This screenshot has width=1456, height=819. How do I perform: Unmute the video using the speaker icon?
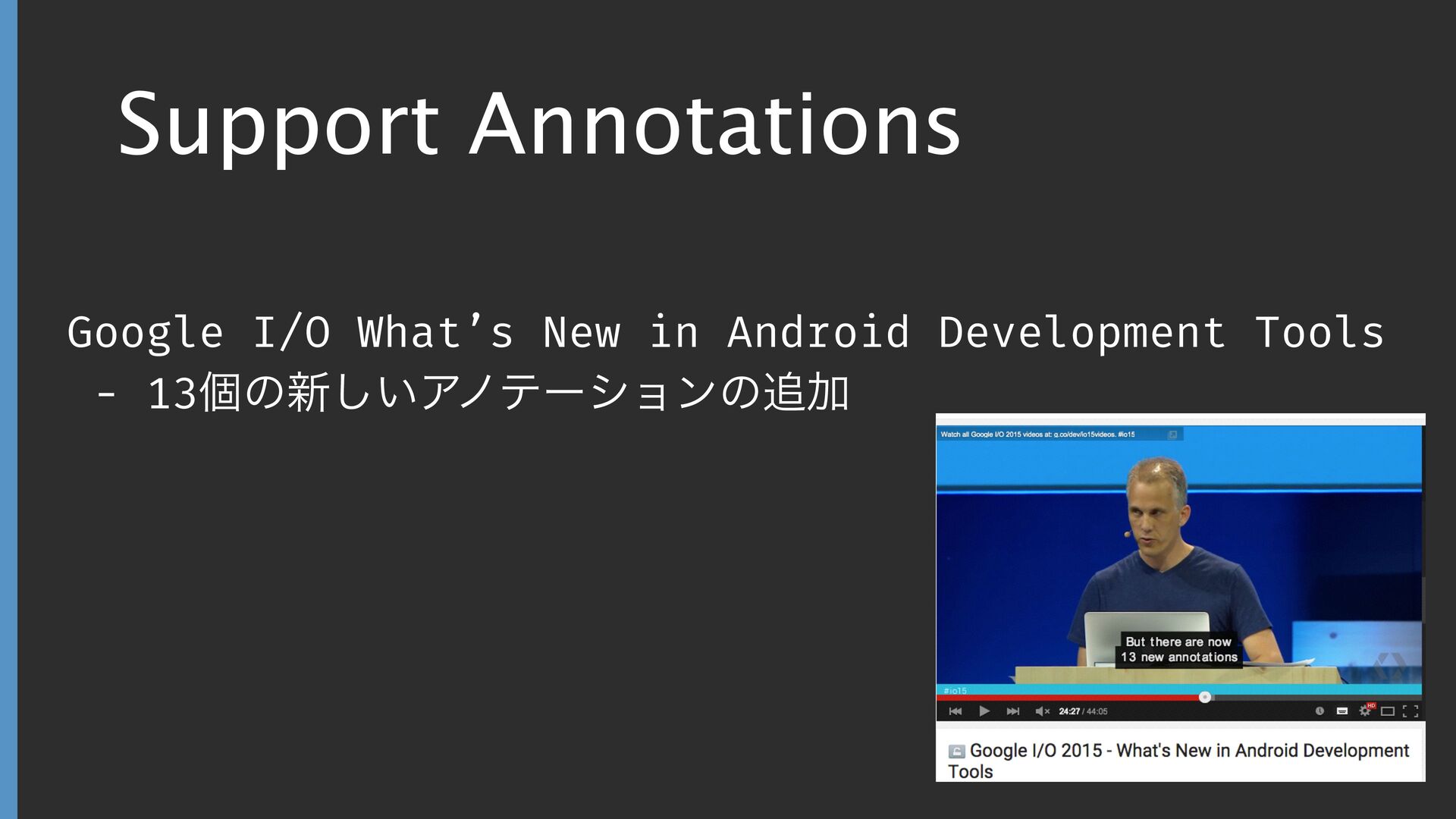1042,711
